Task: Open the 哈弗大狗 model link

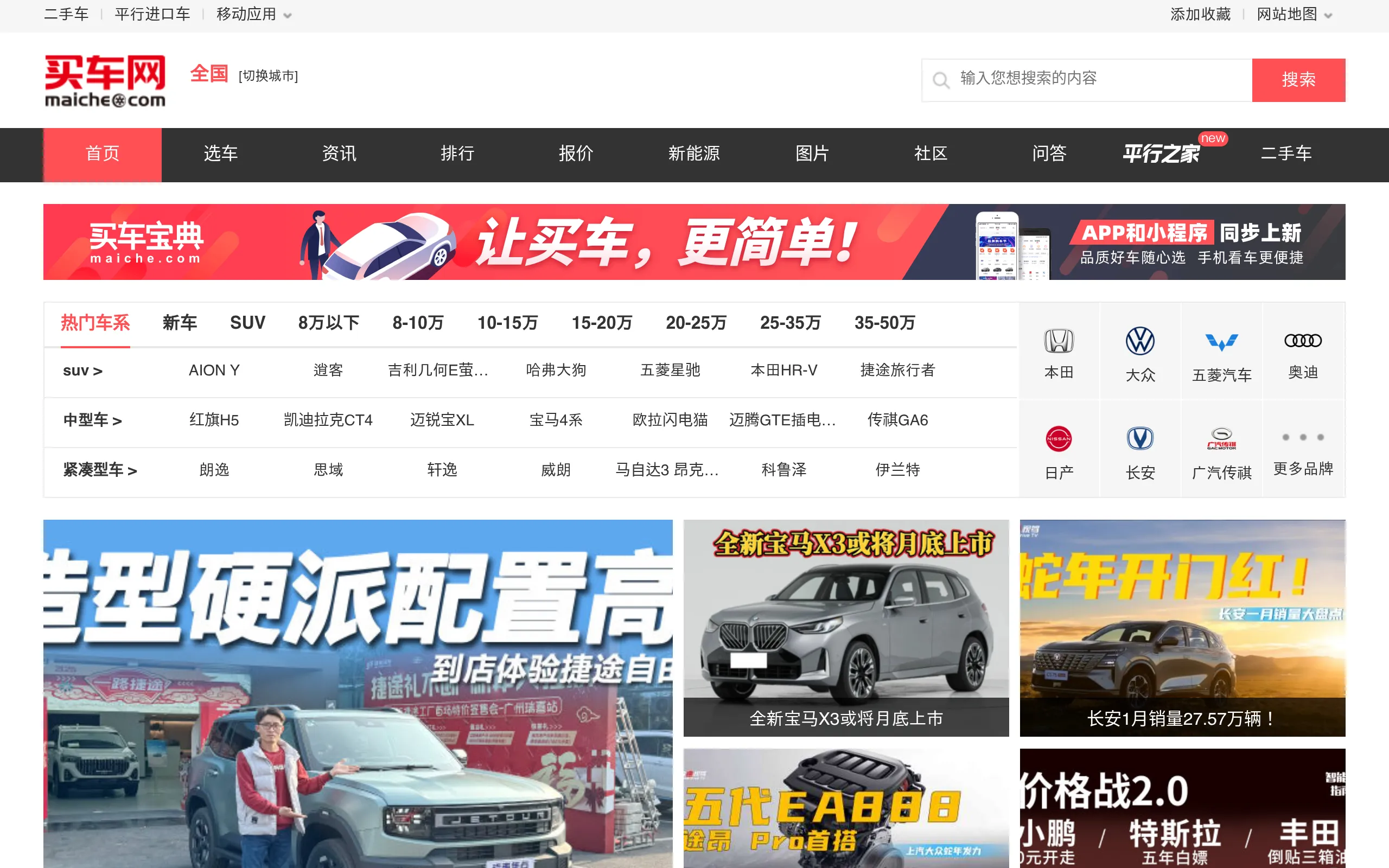Action: pos(556,371)
